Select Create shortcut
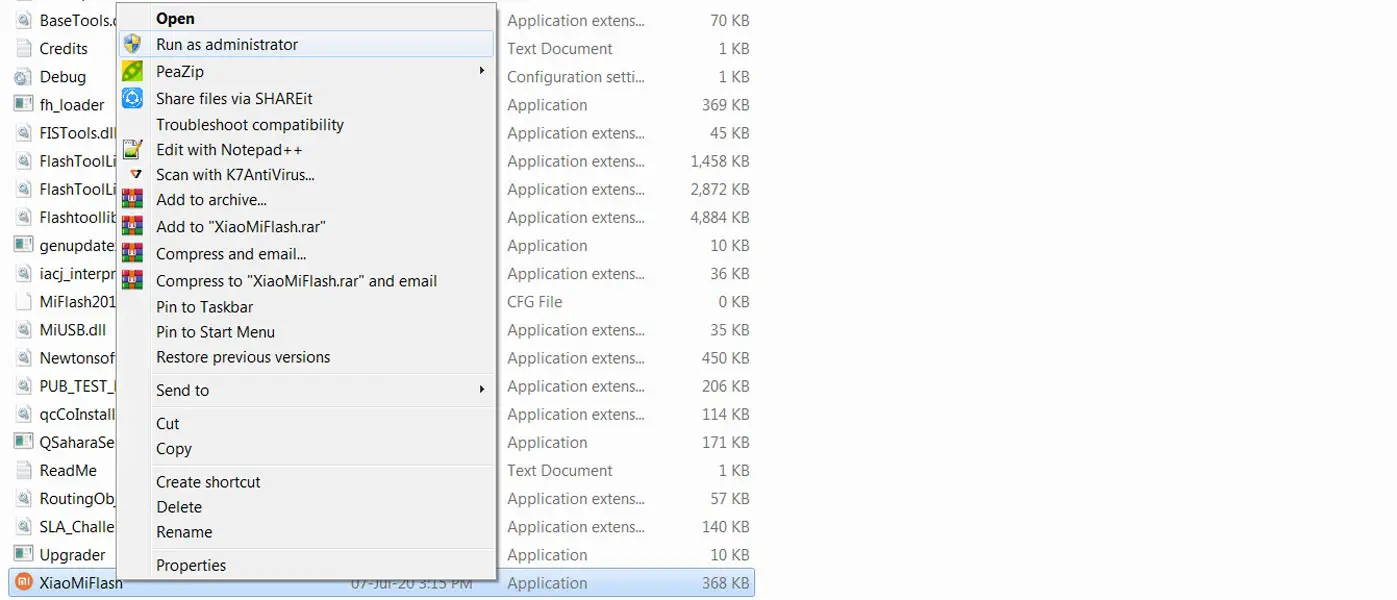The width and height of the screenshot is (1397, 600). pyautogui.click(x=208, y=481)
